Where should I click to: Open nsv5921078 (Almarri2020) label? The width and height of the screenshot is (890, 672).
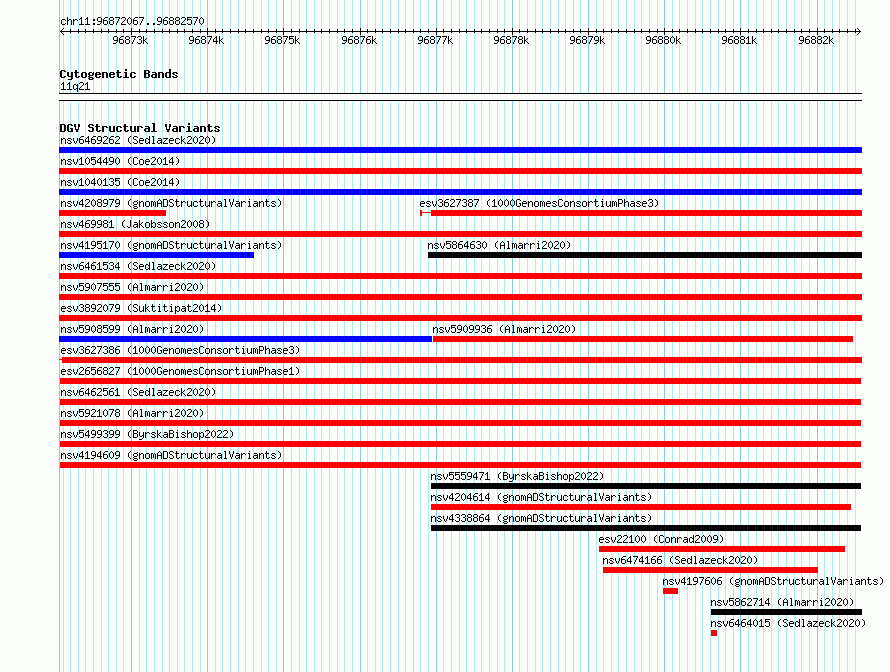tap(132, 413)
